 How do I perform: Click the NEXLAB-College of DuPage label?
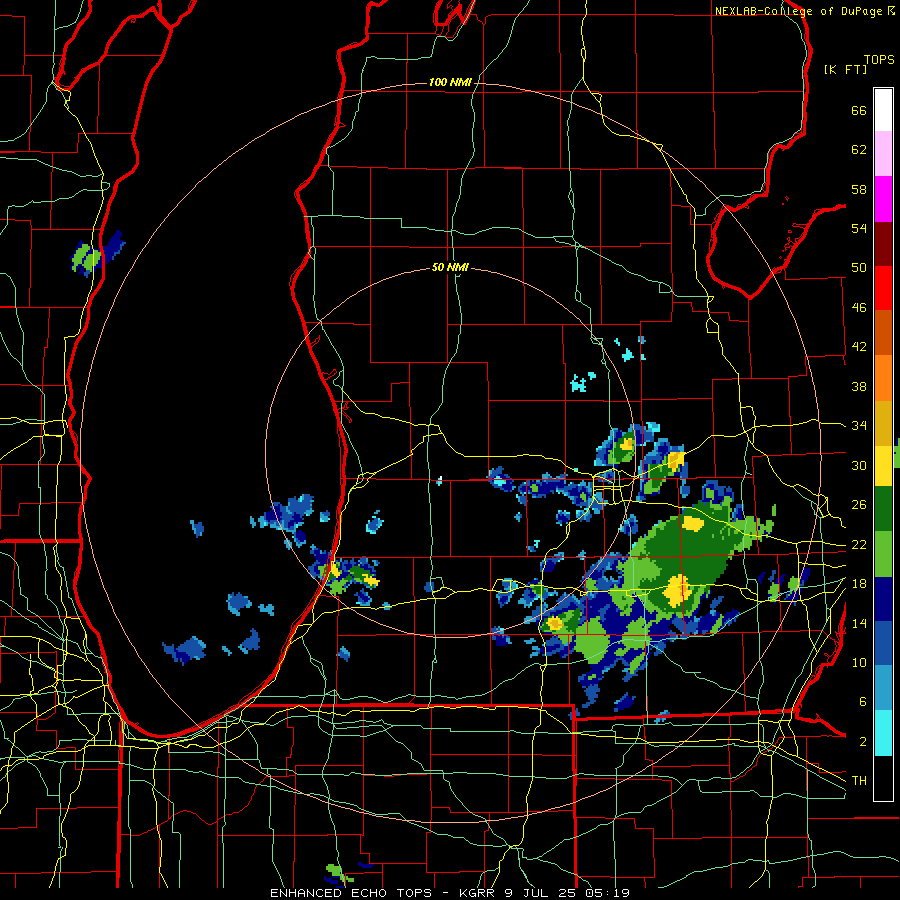pyautogui.click(x=799, y=11)
